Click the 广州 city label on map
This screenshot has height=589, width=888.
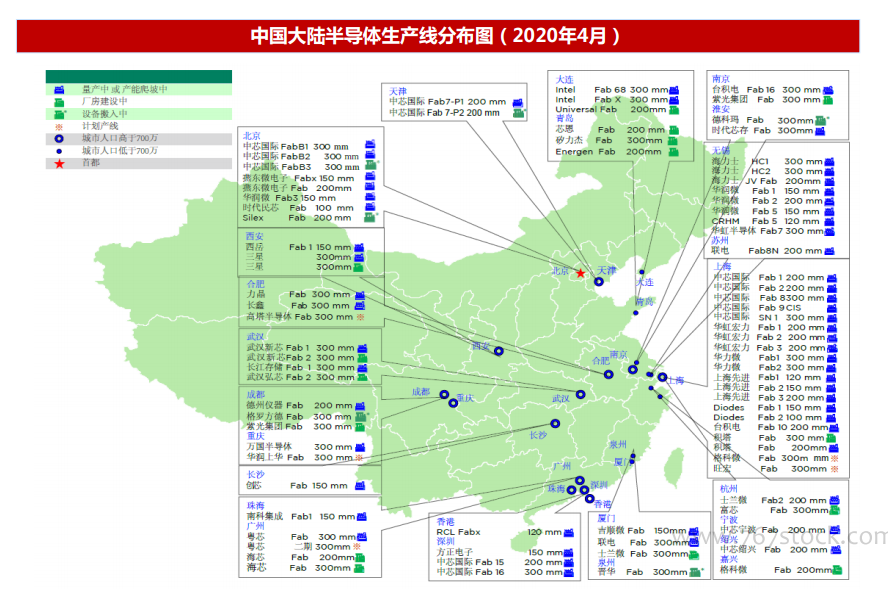562,466
